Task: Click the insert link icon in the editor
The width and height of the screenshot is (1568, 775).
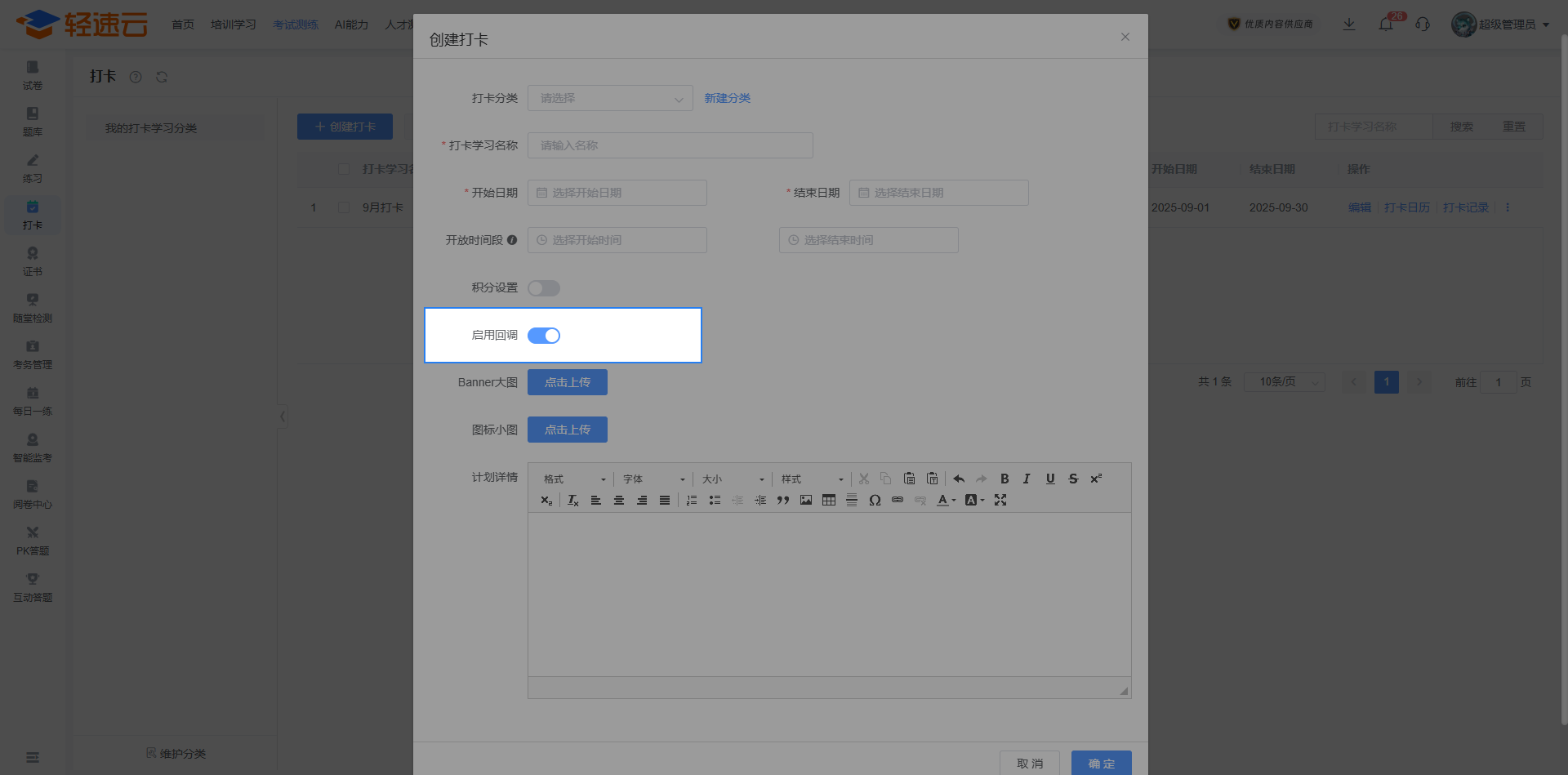Action: 898,500
